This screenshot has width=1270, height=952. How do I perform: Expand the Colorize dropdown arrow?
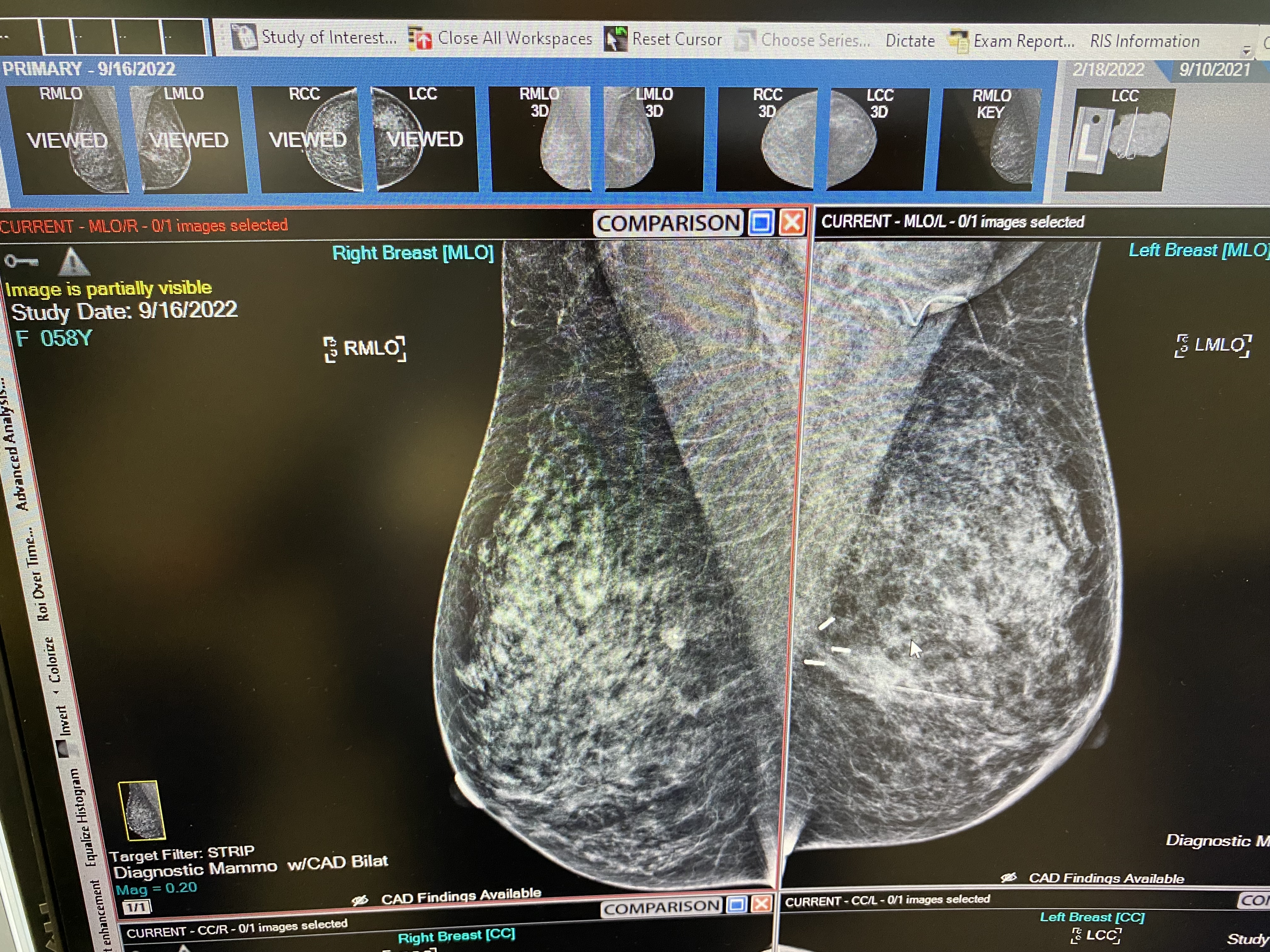point(57,693)
